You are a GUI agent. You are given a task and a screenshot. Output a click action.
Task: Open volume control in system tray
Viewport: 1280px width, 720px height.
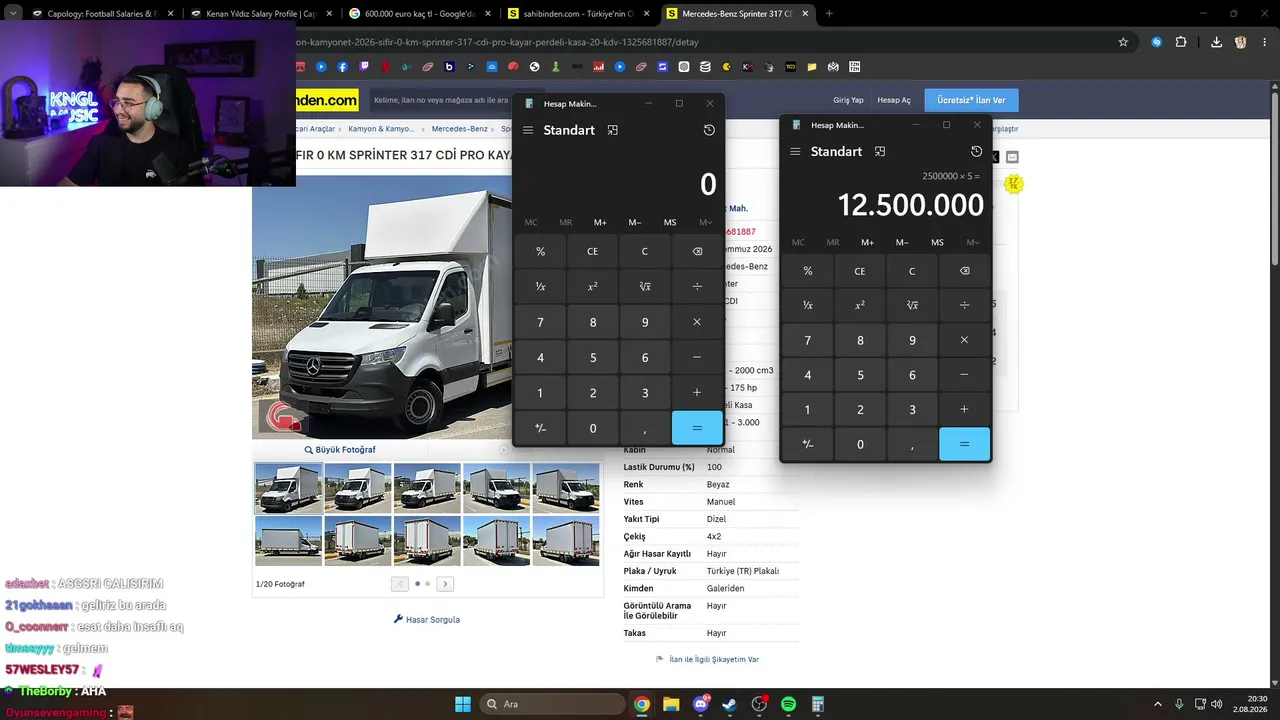[x=1217, y=704]
